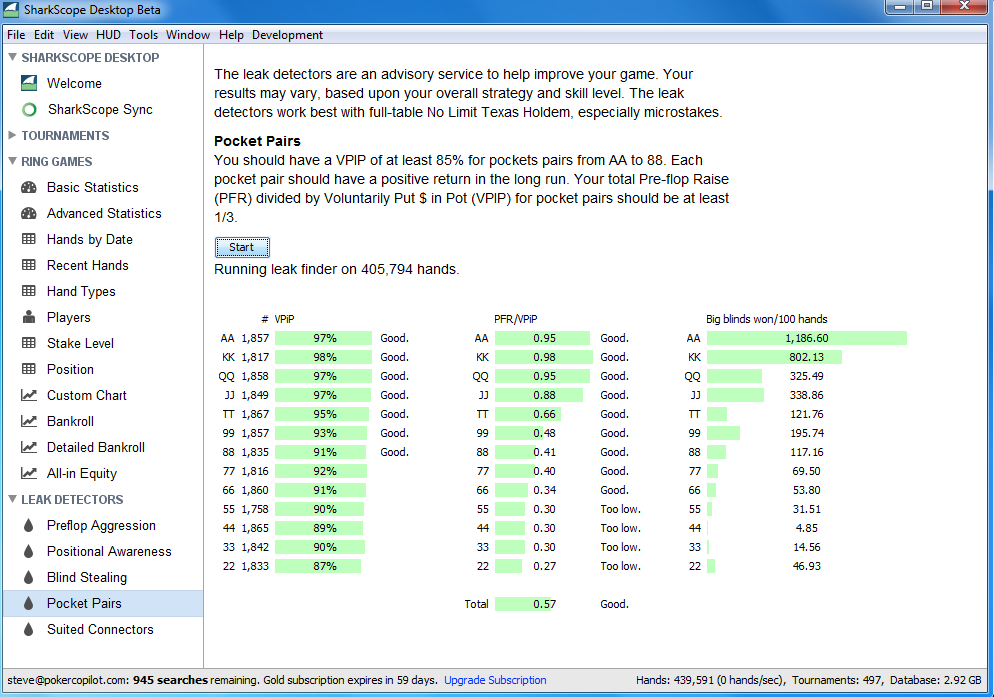The image size is (994, 697).
Task: Open the HUD menu
Action: 108,35
